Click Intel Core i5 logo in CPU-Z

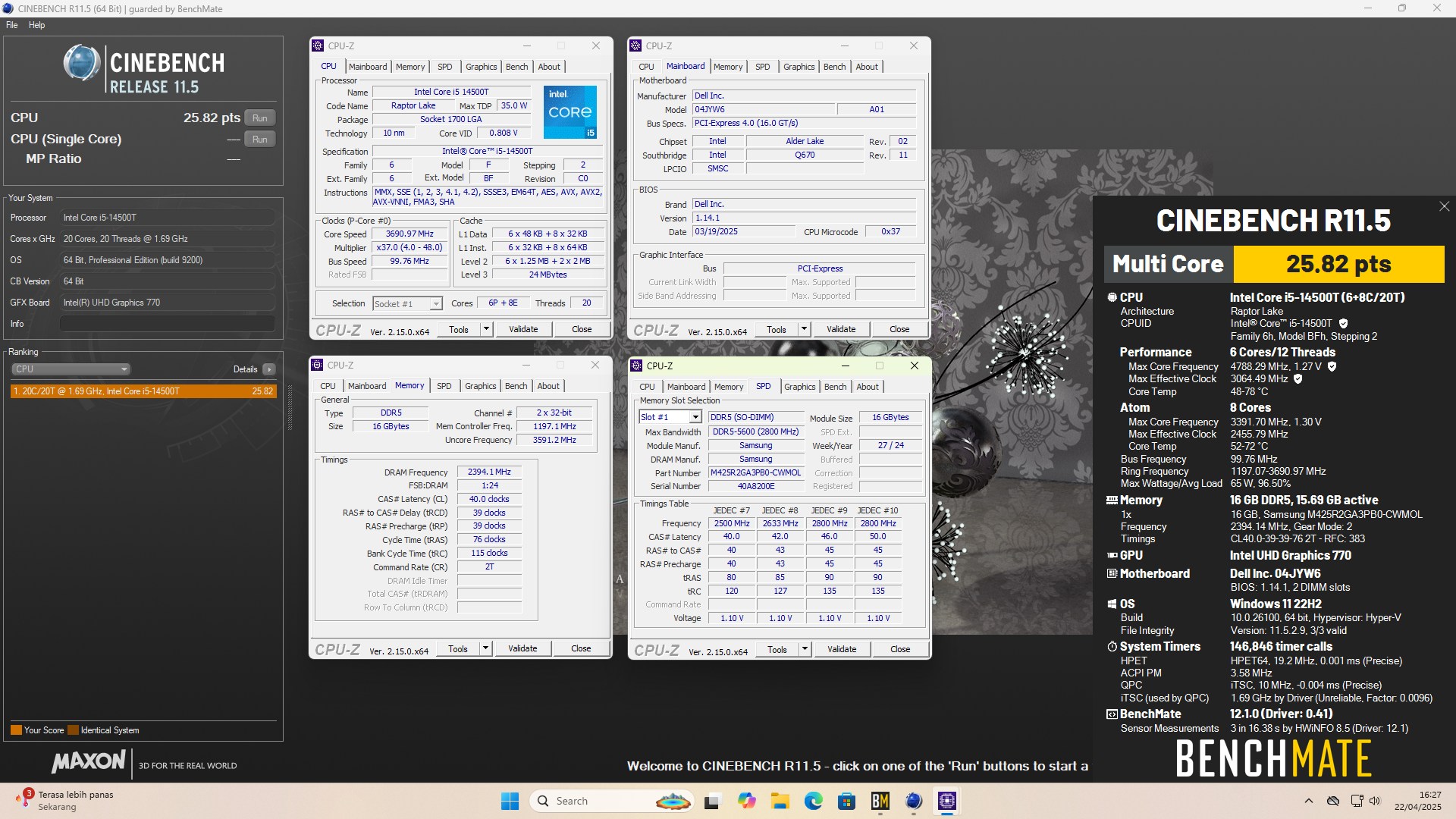[x=570, y=111]
